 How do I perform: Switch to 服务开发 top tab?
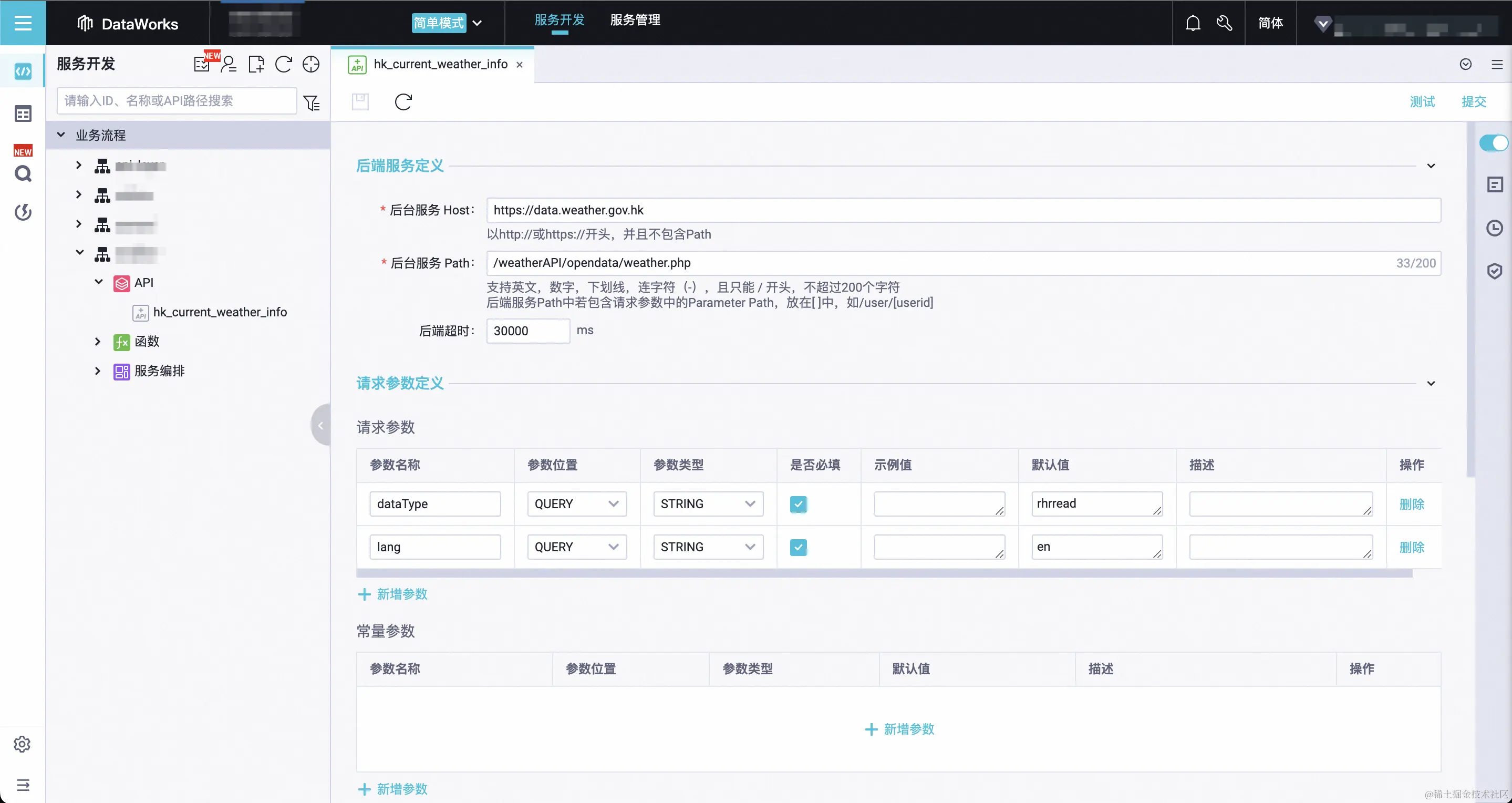click(x=560, y=20)
